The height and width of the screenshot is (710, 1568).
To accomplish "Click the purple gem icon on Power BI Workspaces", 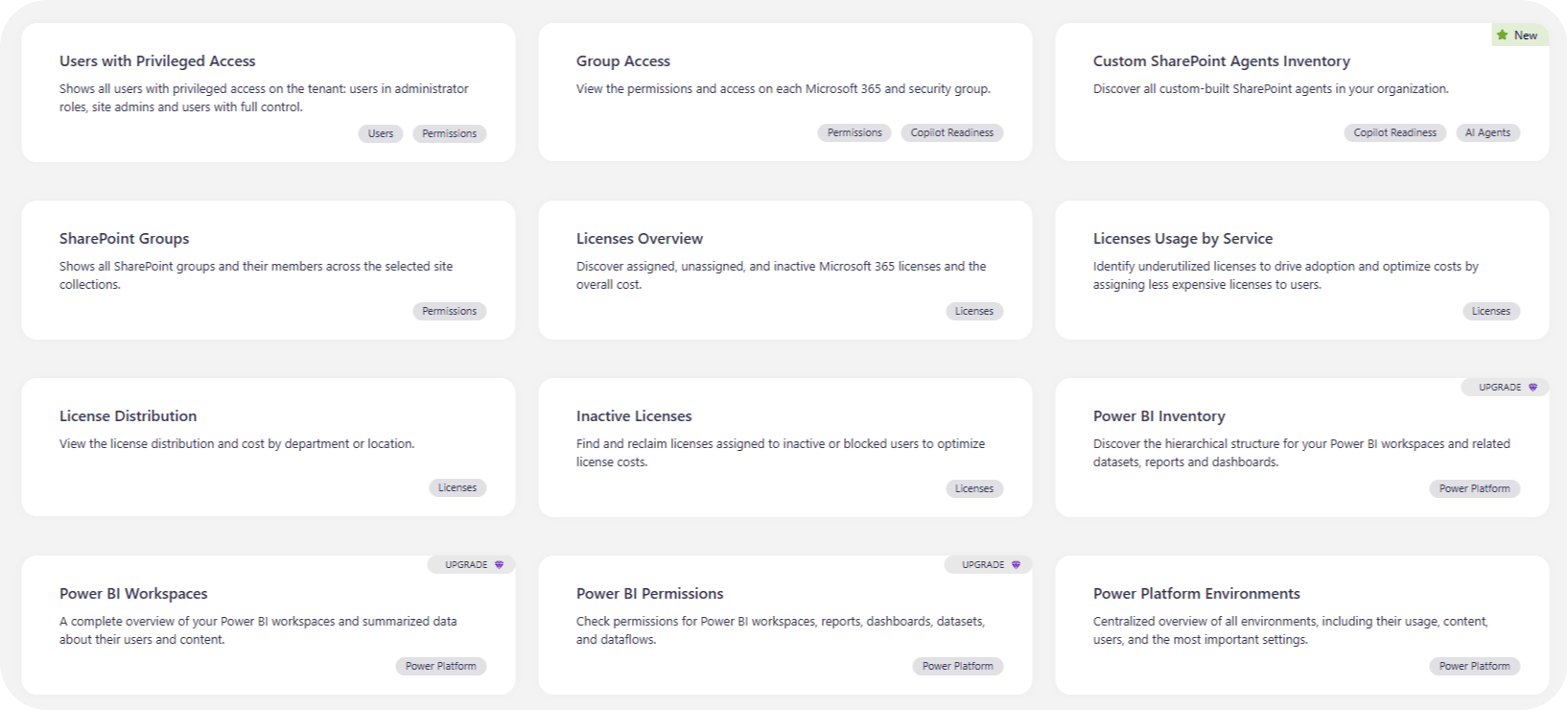I will 499,565.
